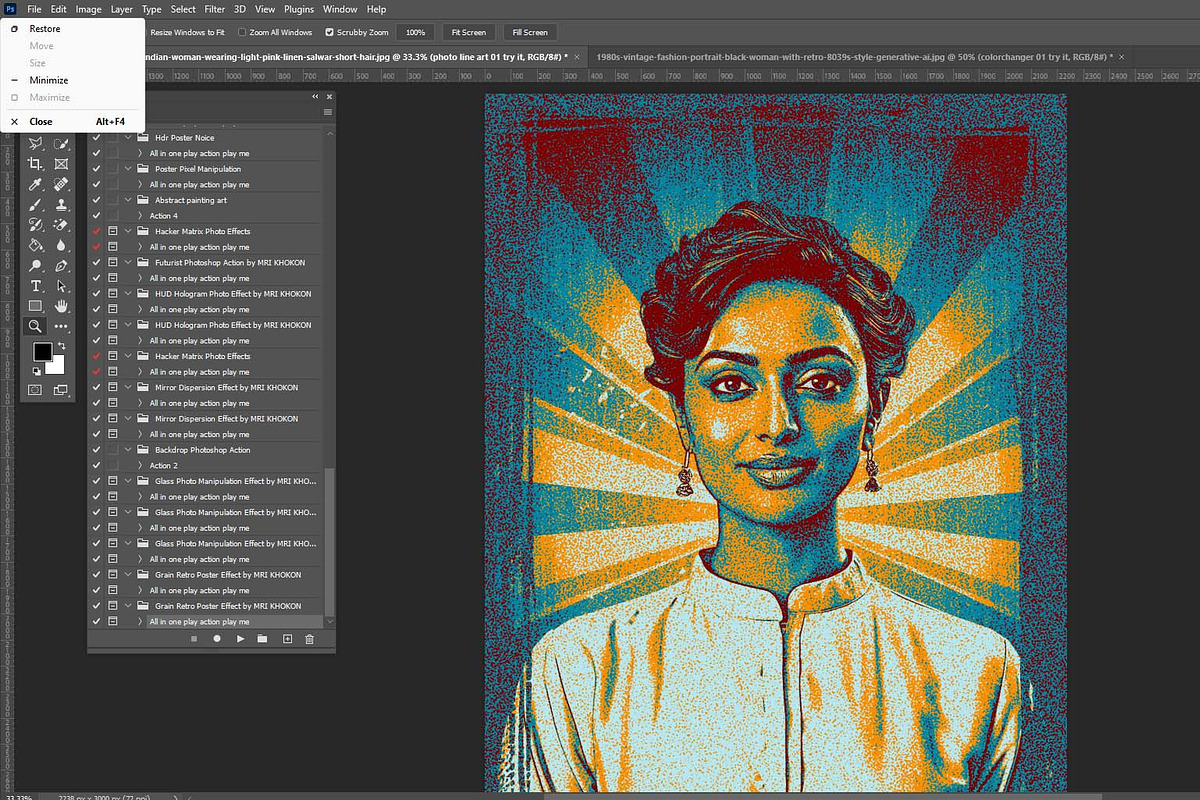This screenshot has width=1200, height=800.
Task: Select the Clone Stamp tool
Action: 61,205
